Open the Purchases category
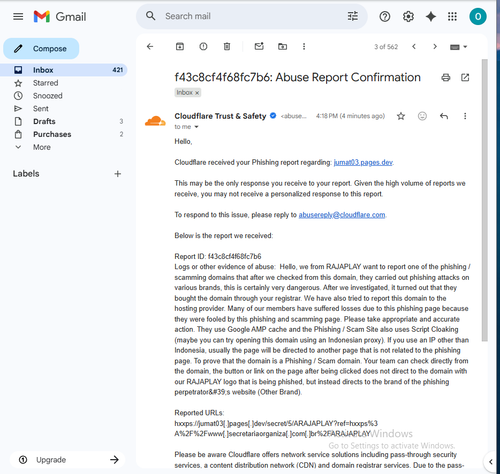Screen dimensions: 500x474 point(63,134)
